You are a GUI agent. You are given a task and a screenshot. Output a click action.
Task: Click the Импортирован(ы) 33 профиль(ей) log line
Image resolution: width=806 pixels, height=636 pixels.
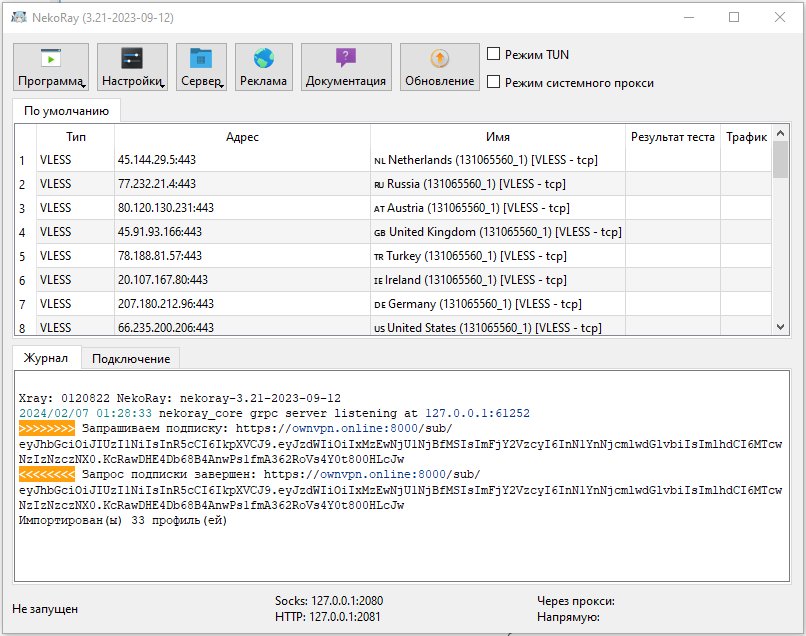click(123, 520)
